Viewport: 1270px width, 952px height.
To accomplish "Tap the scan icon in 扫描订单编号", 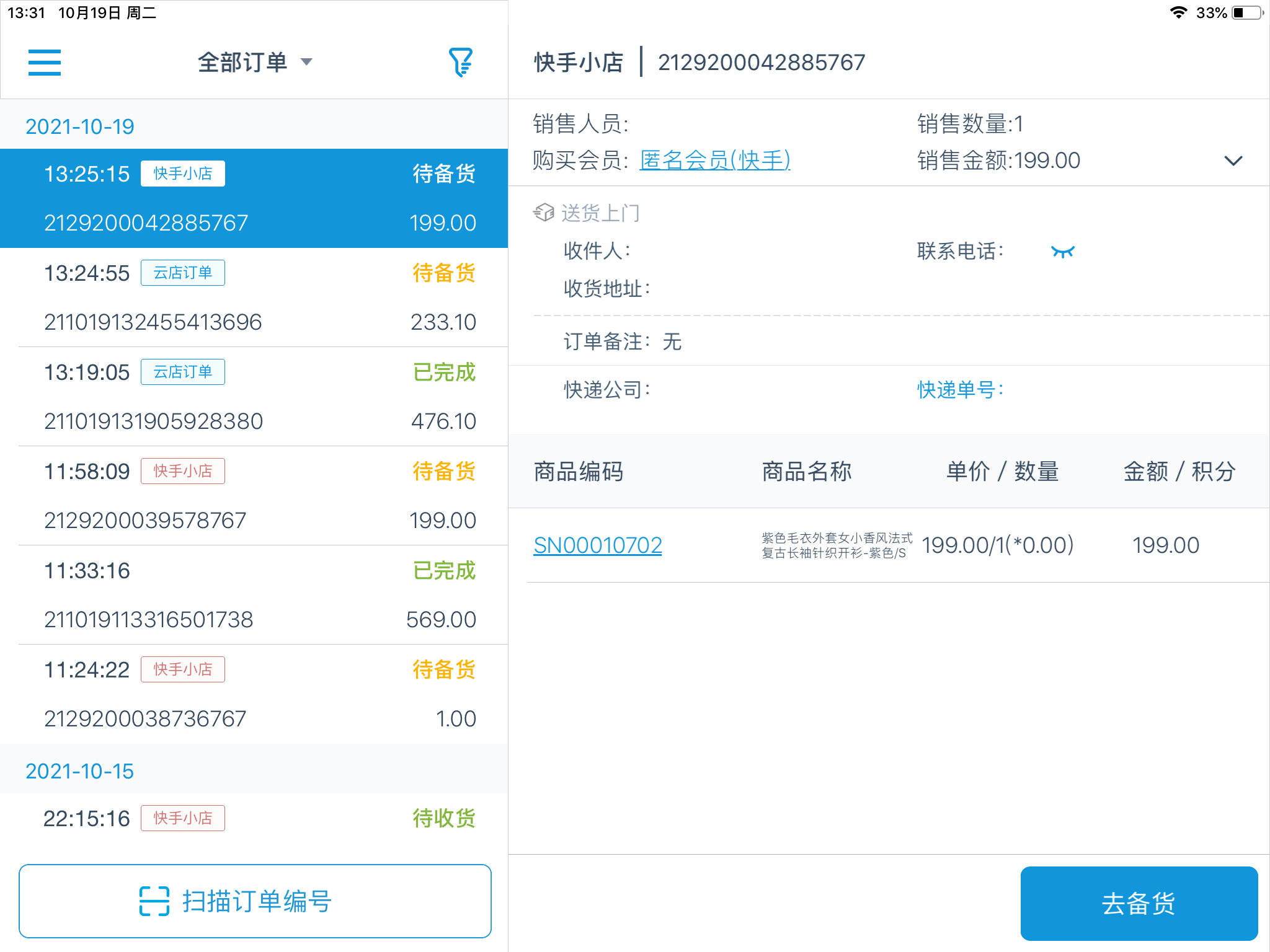I will 154,901.
